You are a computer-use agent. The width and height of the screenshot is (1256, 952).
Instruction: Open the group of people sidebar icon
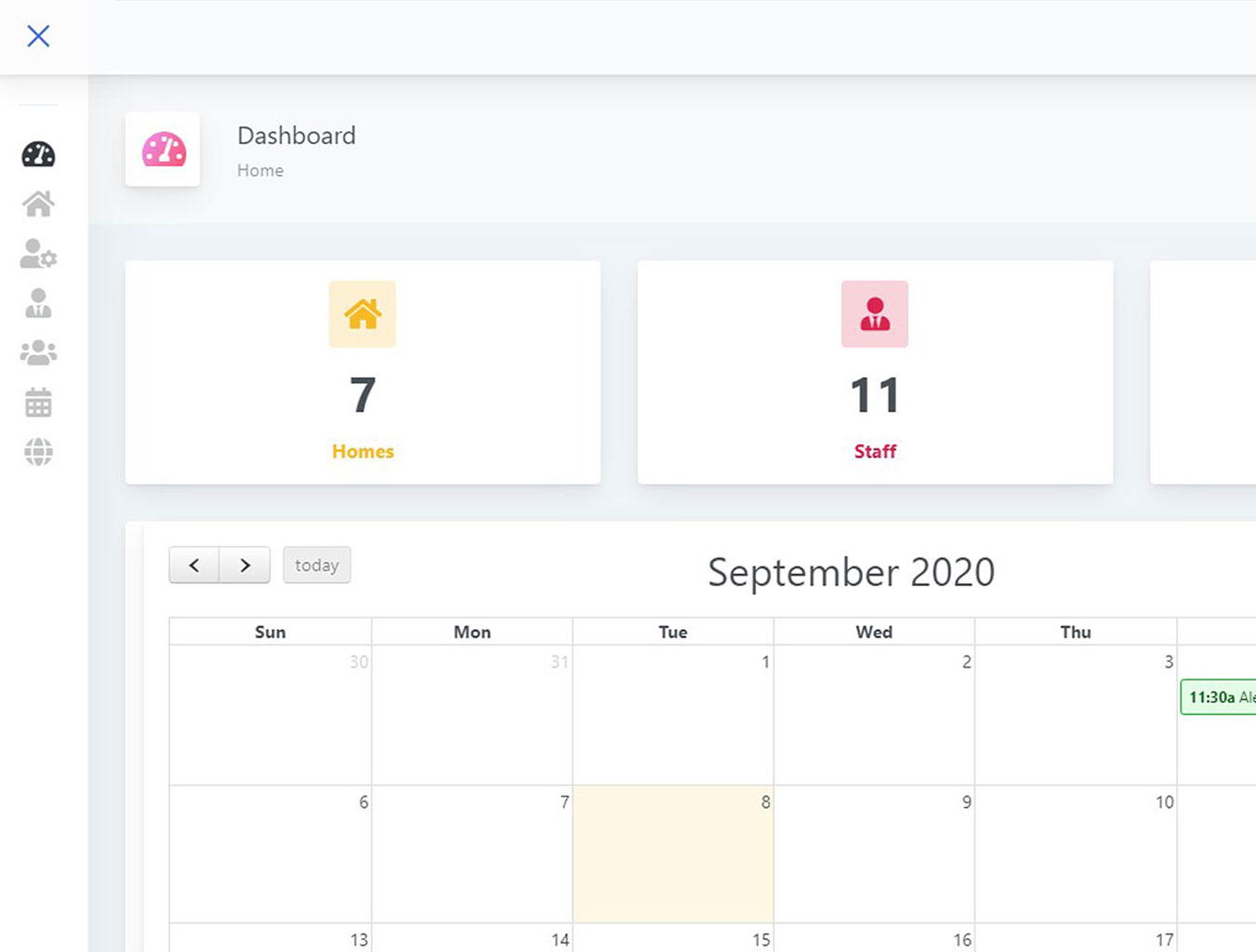[x=38, y=352]
